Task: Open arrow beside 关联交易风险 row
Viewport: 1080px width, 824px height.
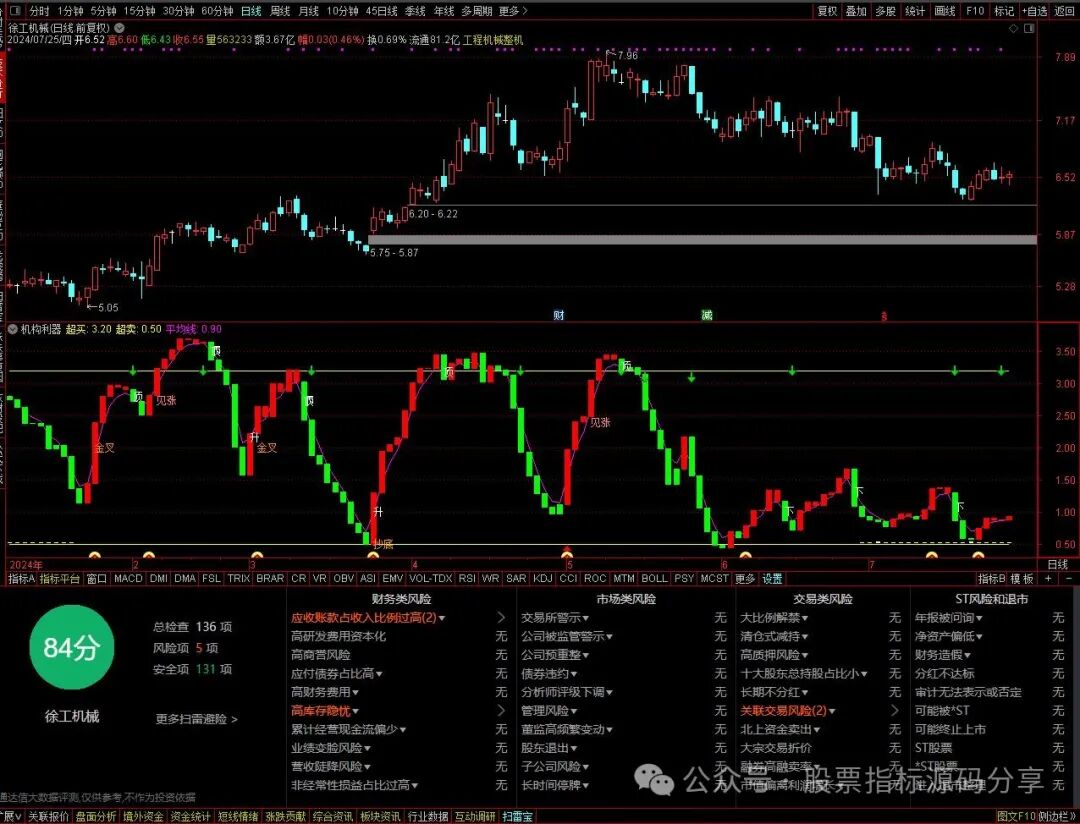Action: coord(895,710)
